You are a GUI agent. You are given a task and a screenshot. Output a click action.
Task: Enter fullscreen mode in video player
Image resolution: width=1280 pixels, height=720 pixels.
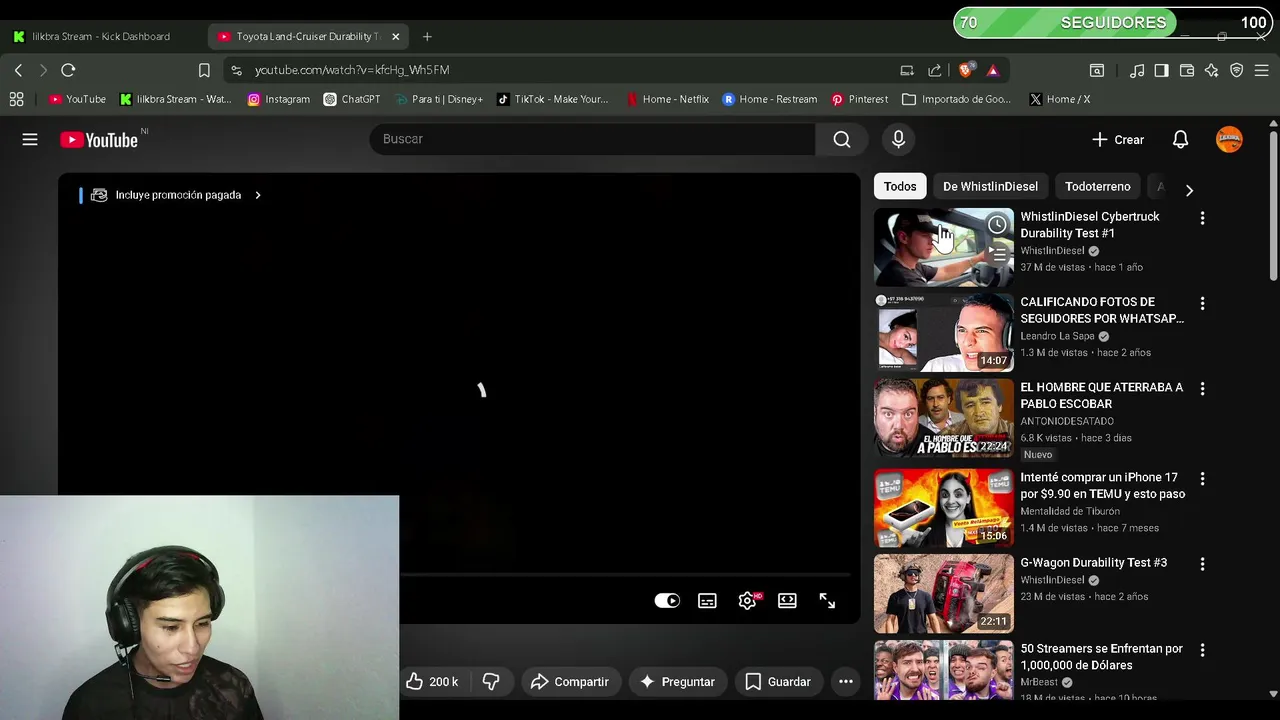tap(827, 601)
